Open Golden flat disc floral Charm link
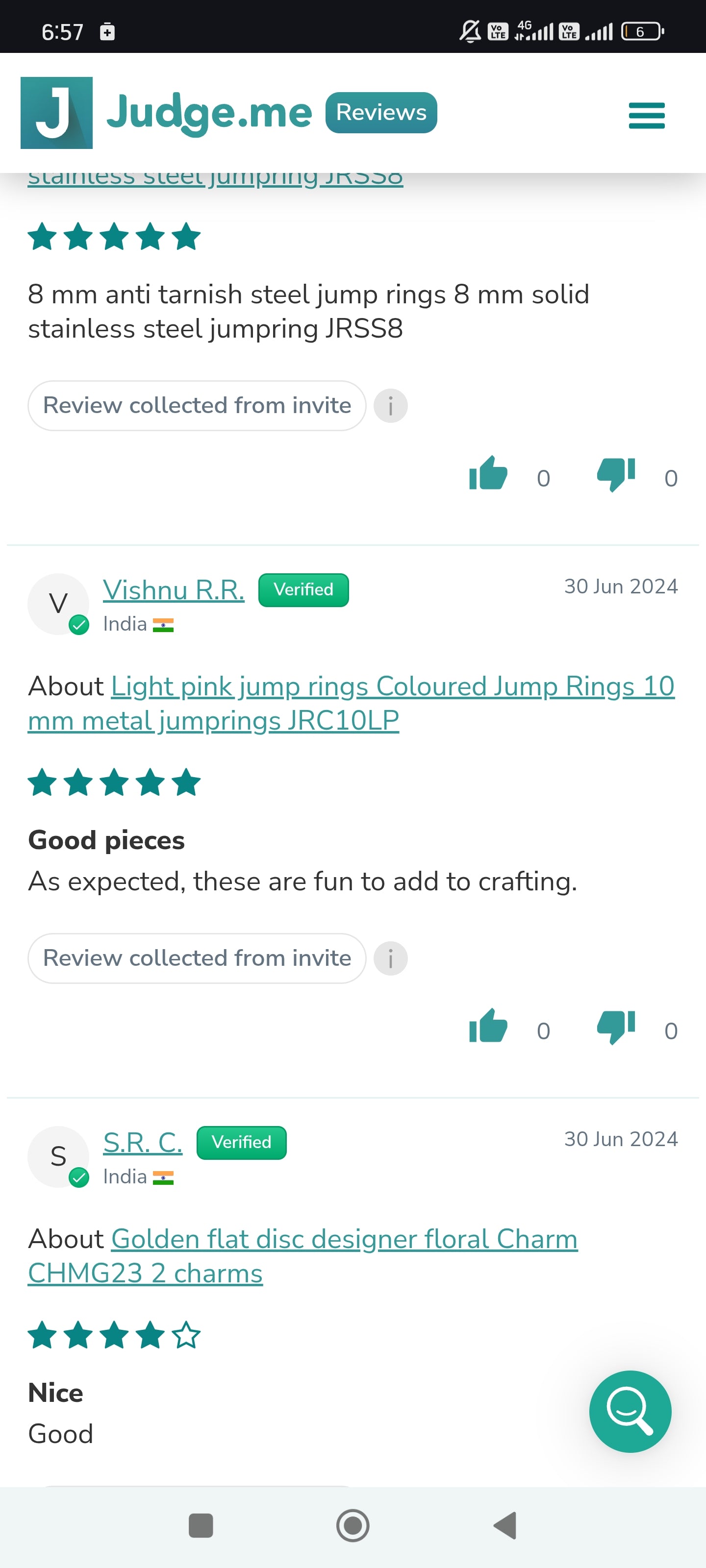This screenshot has width=706, height=1568. [x=303, y=1256]
